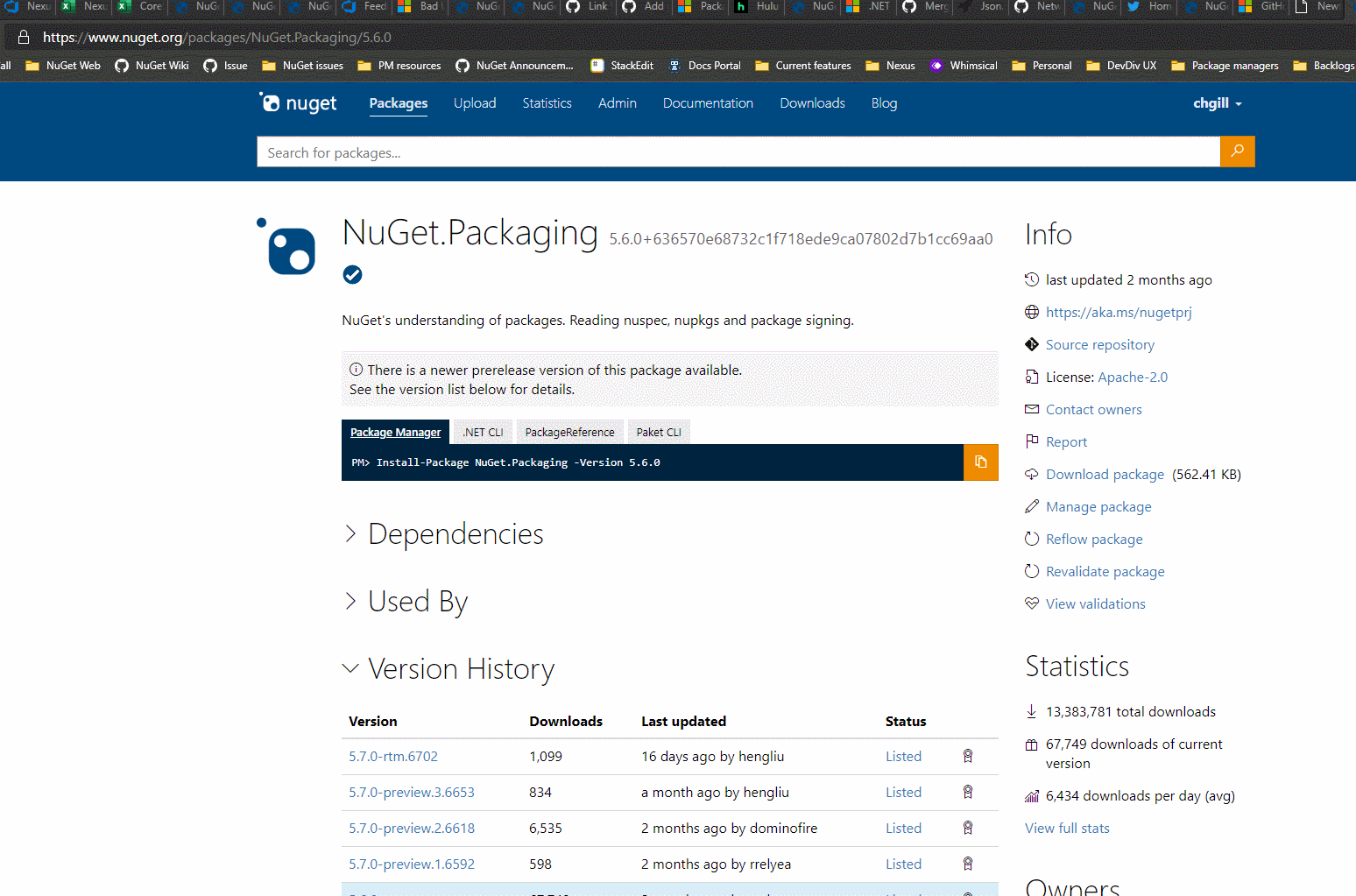Open the Upload nav item
1356x896 pixels.
click(x=475, y=103)
